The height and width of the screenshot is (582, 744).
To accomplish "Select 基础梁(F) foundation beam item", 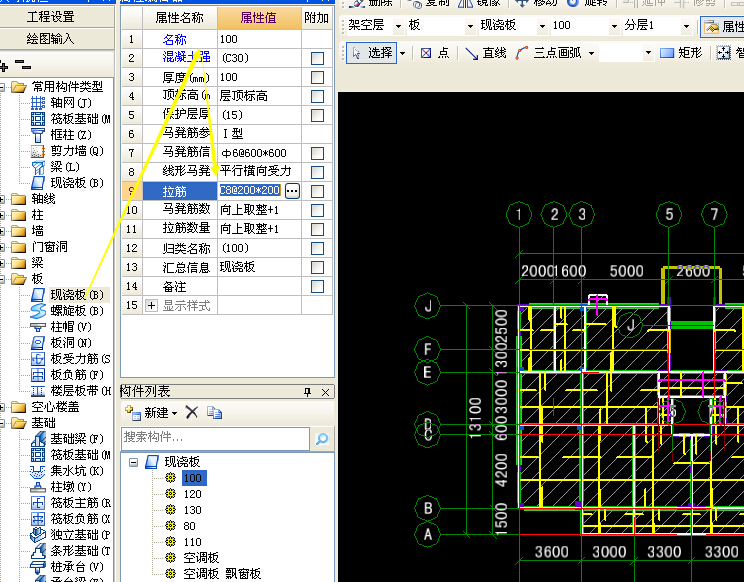I will 67,439.
